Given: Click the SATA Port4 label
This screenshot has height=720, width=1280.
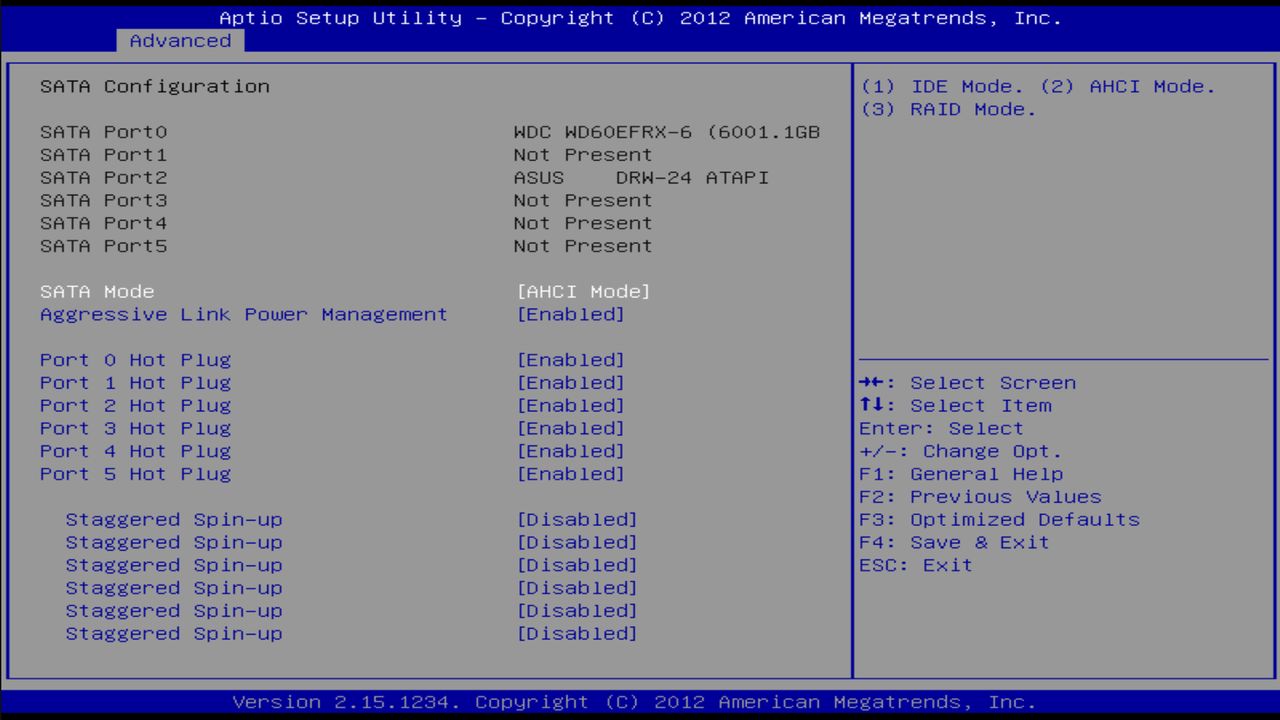Looking at the screenshot, I should [104, 224].
